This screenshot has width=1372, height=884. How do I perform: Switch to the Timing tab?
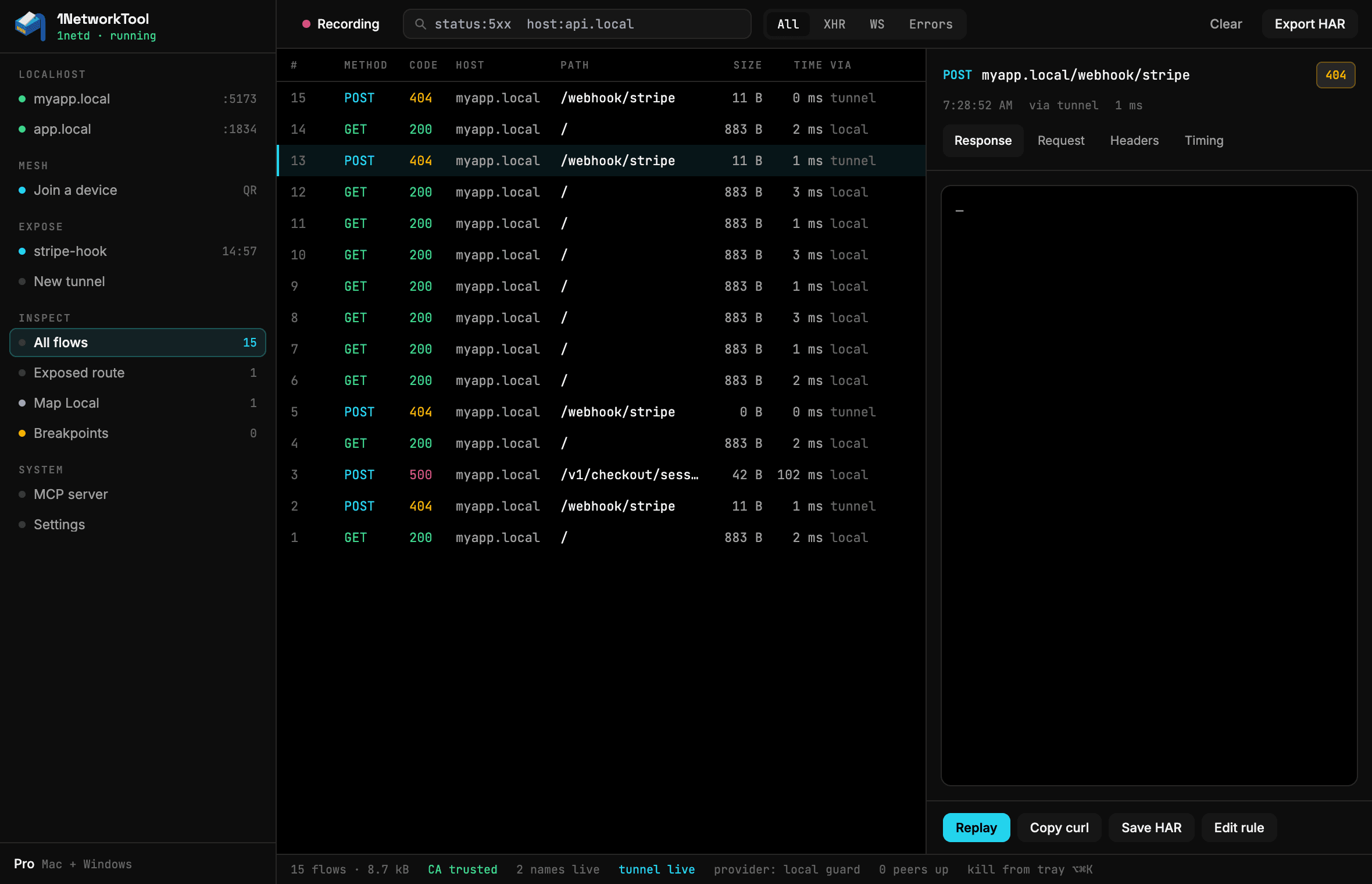click(1204, 141)
